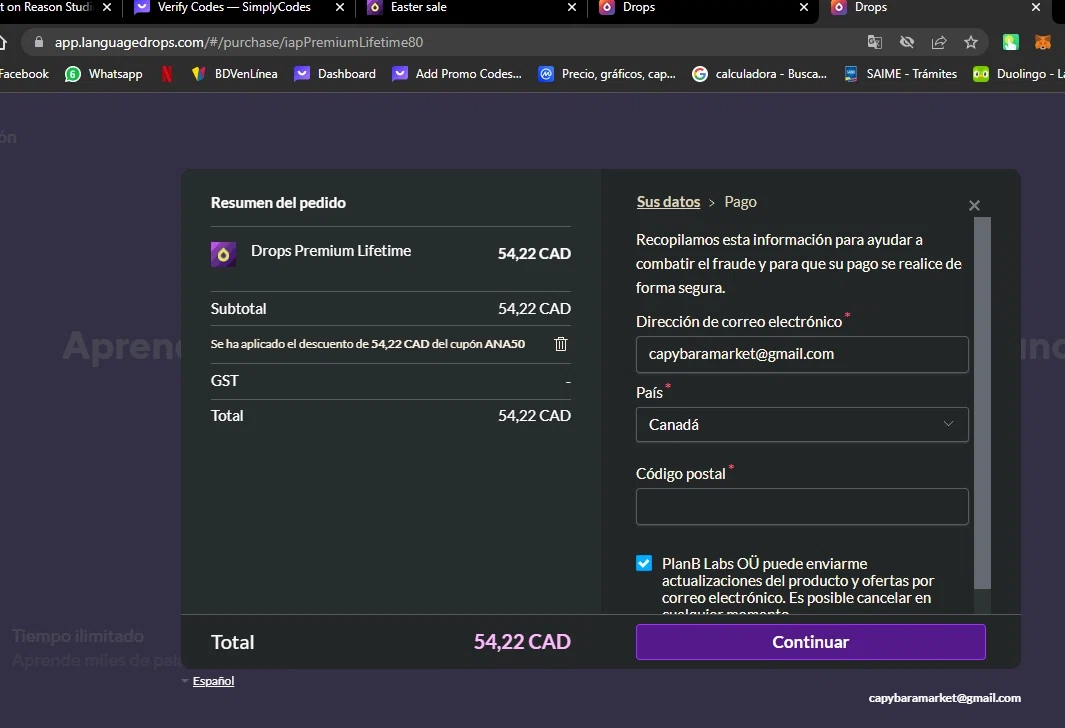Image resolution: width=1065 pixels, height=728 pixels.
Task: Switch to the first Drops tab
Action: click(638, 7)
